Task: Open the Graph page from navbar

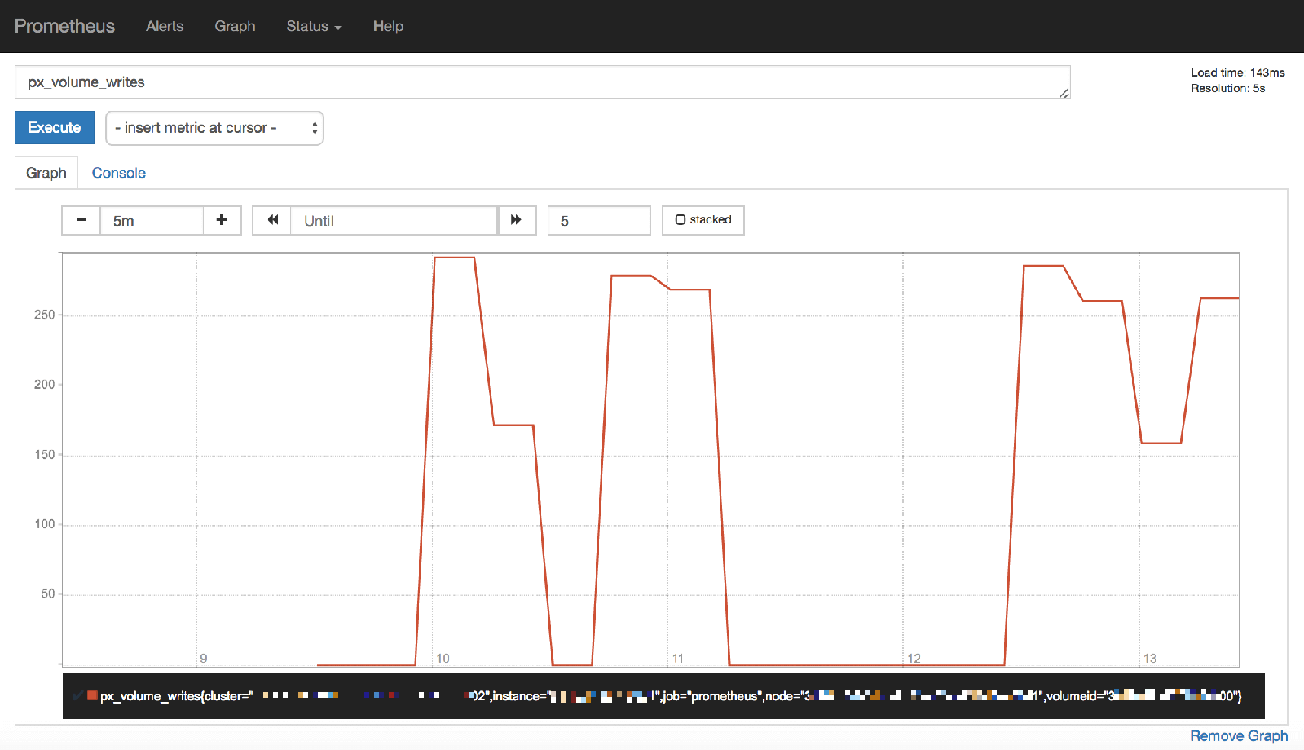Action: coord(235,26)
